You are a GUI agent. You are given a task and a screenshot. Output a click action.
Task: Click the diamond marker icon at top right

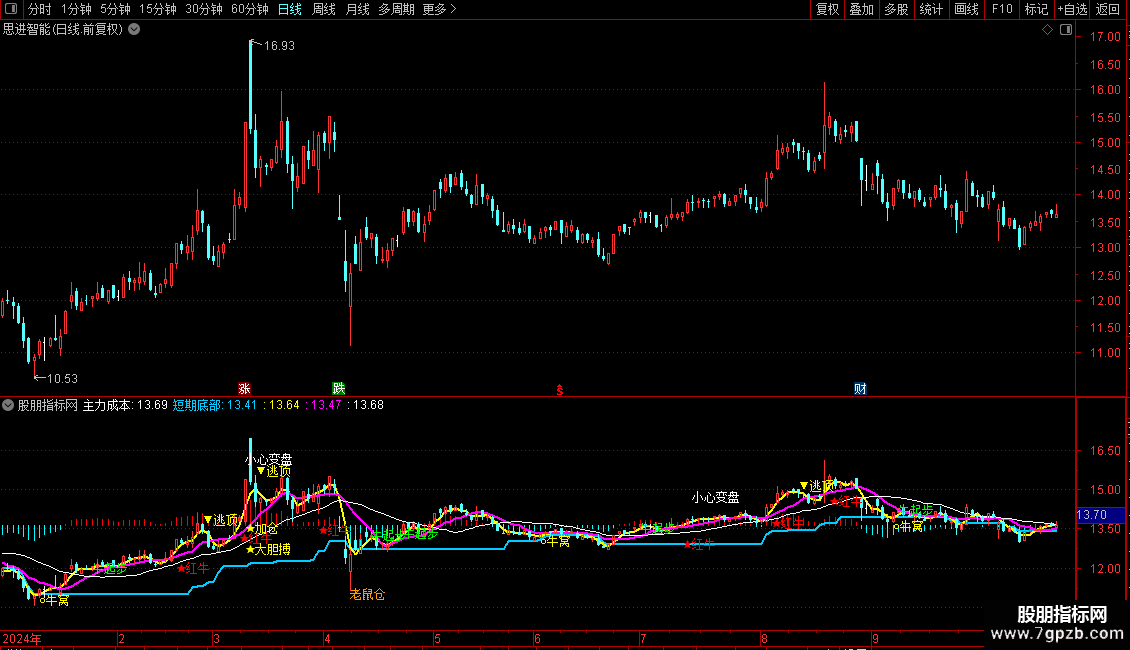pyautogui.click(x=1047, y=30)
